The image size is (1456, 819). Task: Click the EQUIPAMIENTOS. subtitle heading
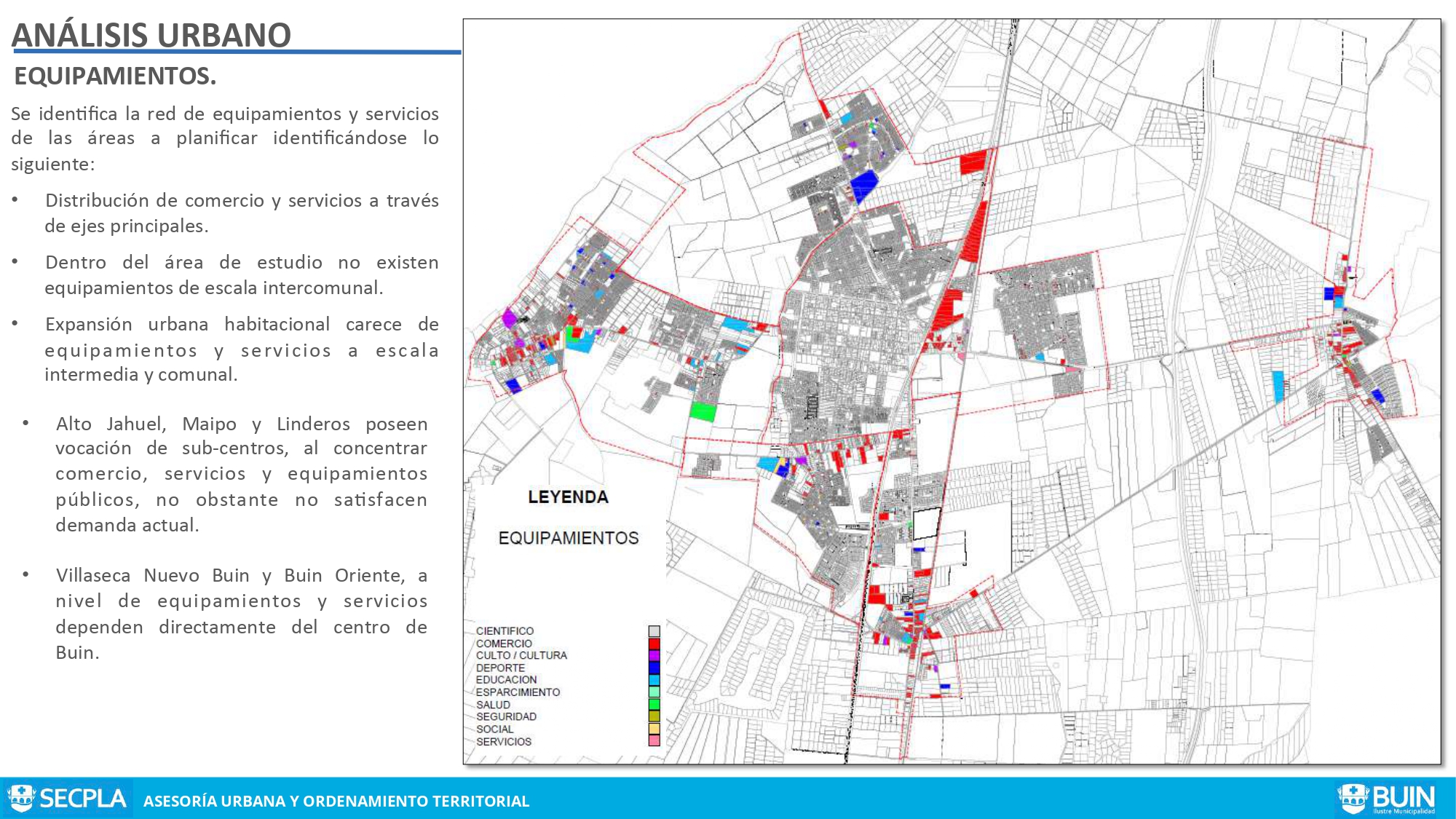point(115,76)
